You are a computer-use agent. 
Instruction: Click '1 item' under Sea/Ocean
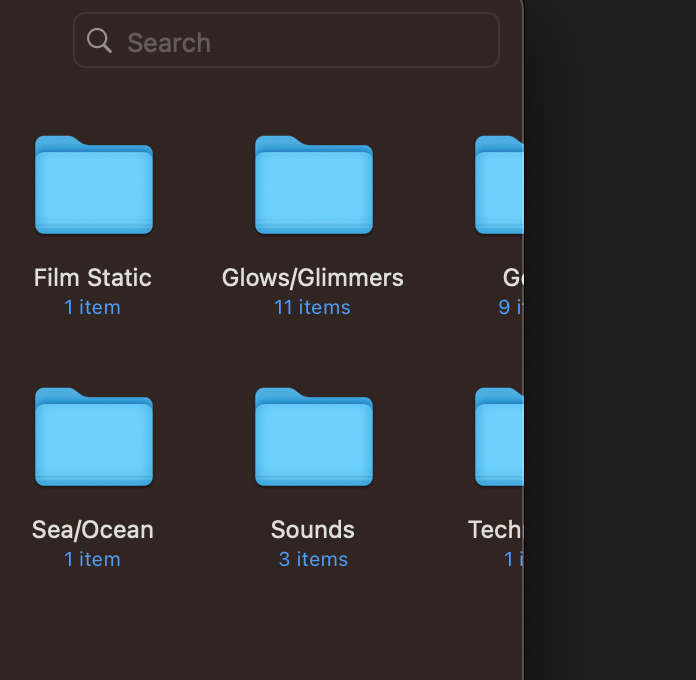92,559
